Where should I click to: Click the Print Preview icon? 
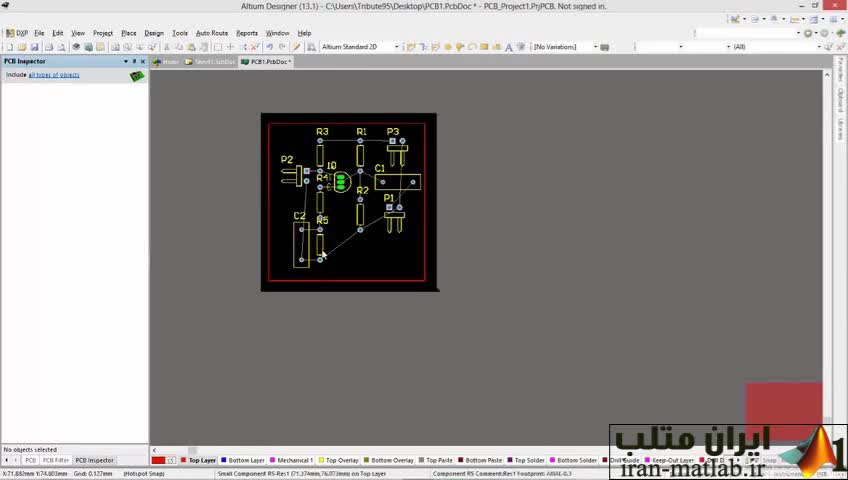point(61,47)
